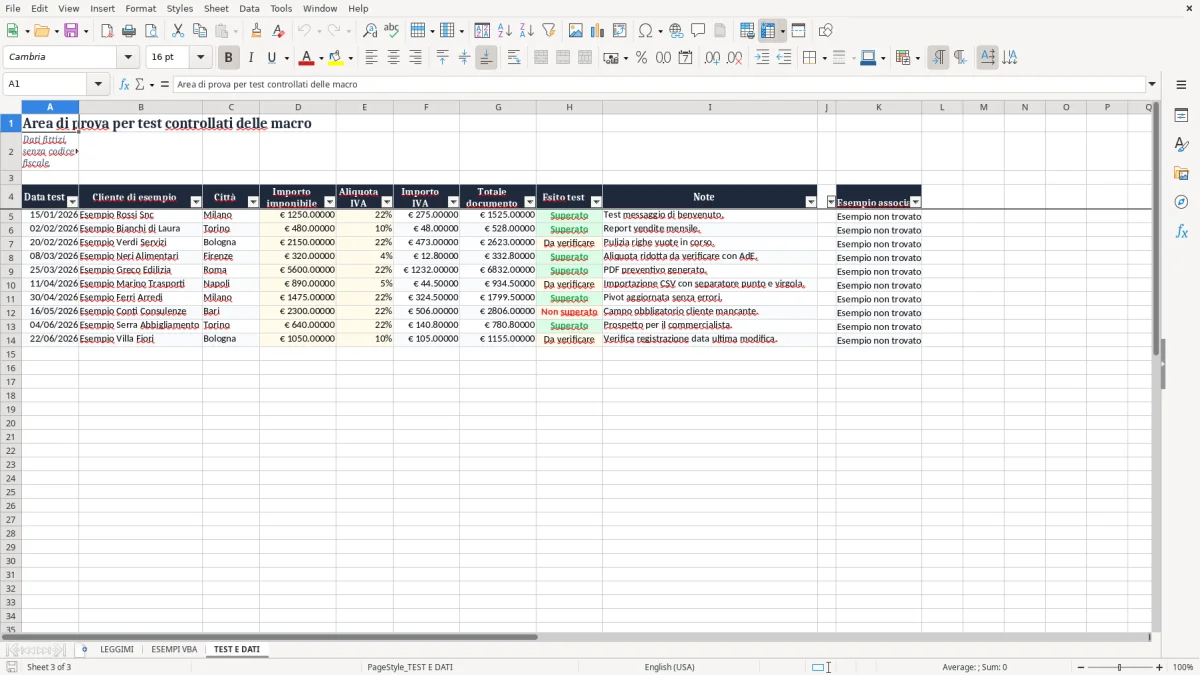Open filter dropdown for Data test column
The width and height of the screenshot is (1200, 675).
click(72, 202)
